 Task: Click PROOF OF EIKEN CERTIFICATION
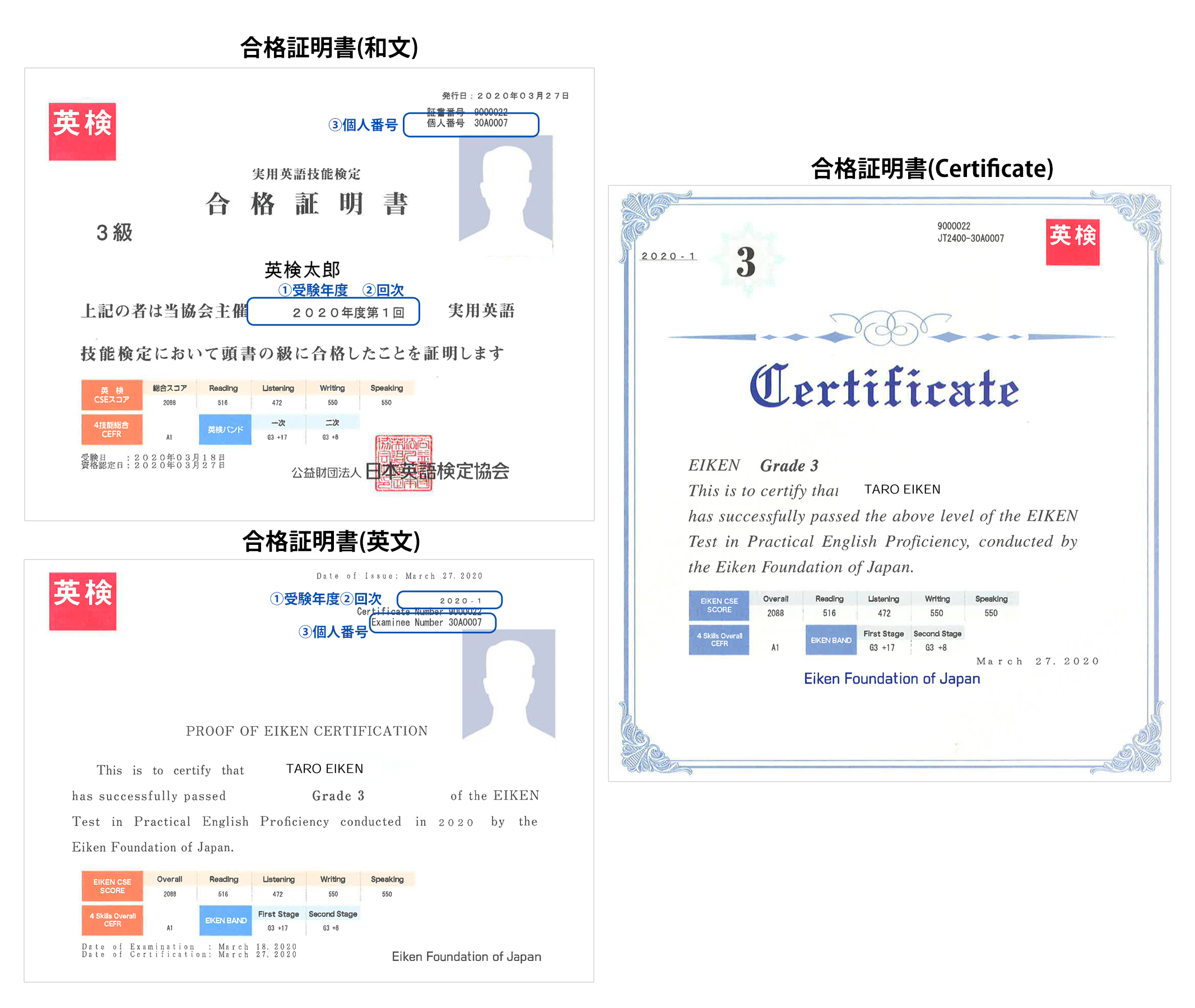(307, 731)
